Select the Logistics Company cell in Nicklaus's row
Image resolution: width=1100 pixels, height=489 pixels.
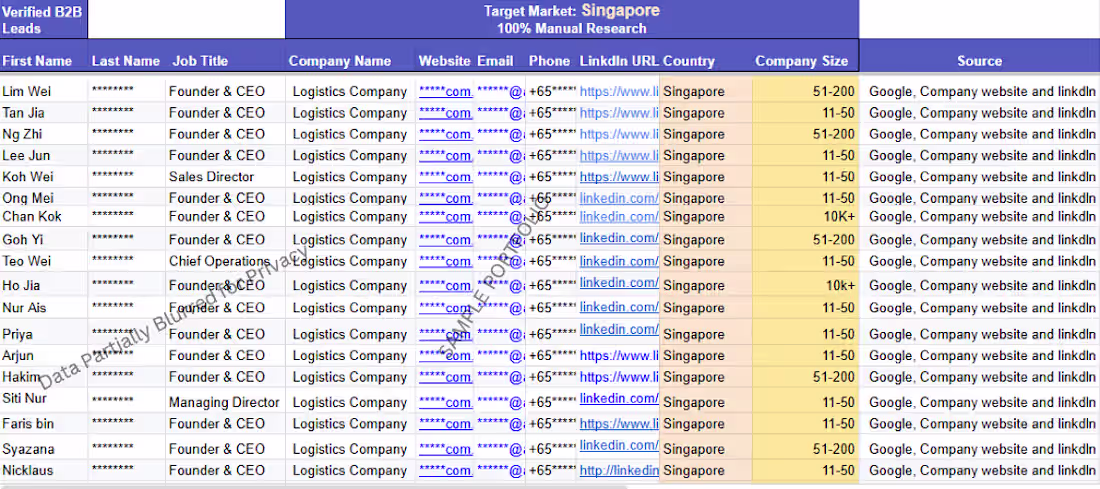[350, 470]
